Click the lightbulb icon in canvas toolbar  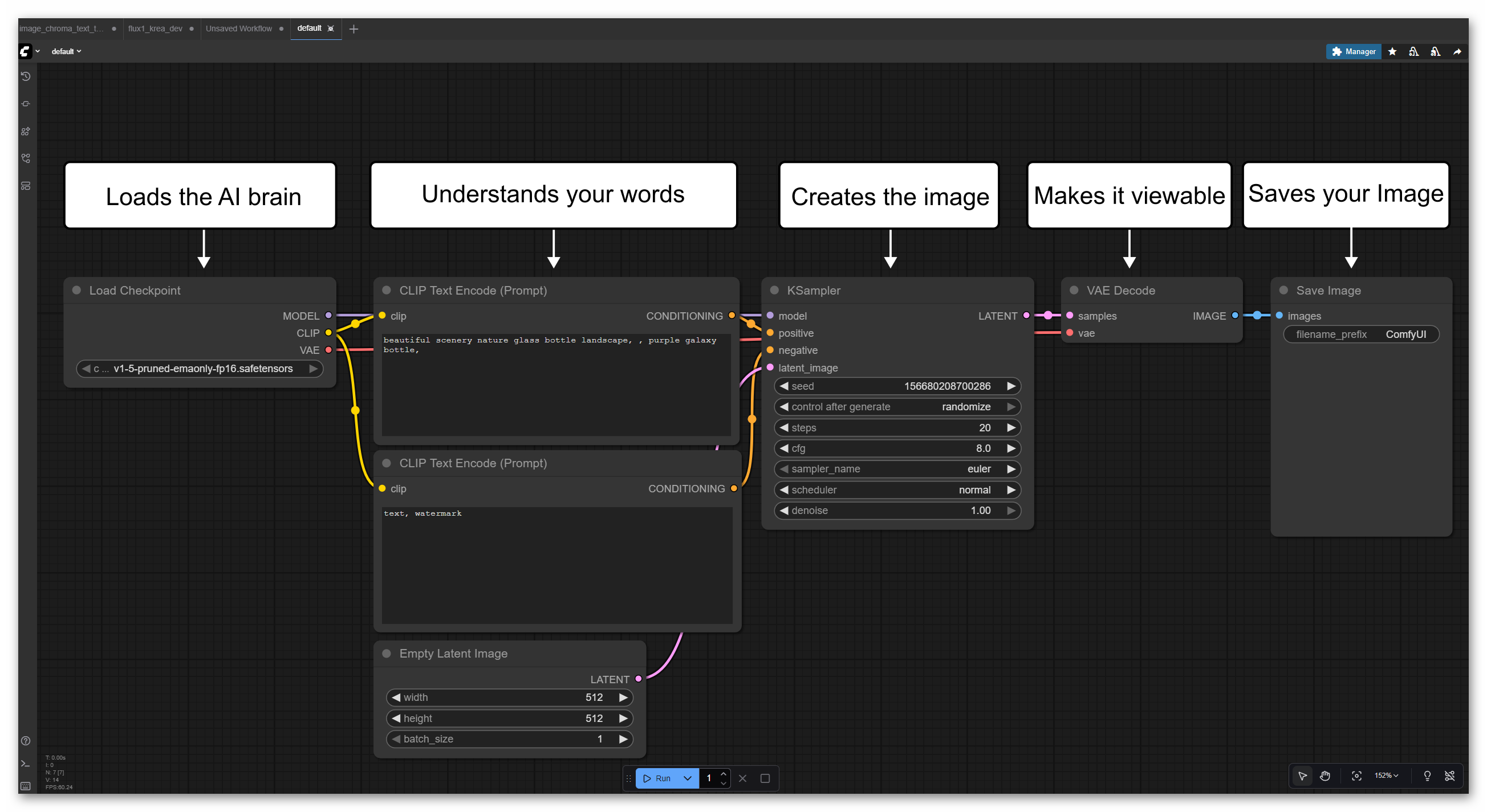click(1427, 776)
